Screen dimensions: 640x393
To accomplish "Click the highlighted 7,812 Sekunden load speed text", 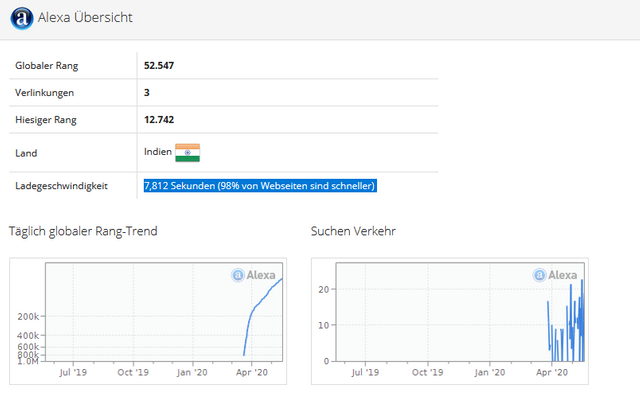I will click(x=260, y=186).
